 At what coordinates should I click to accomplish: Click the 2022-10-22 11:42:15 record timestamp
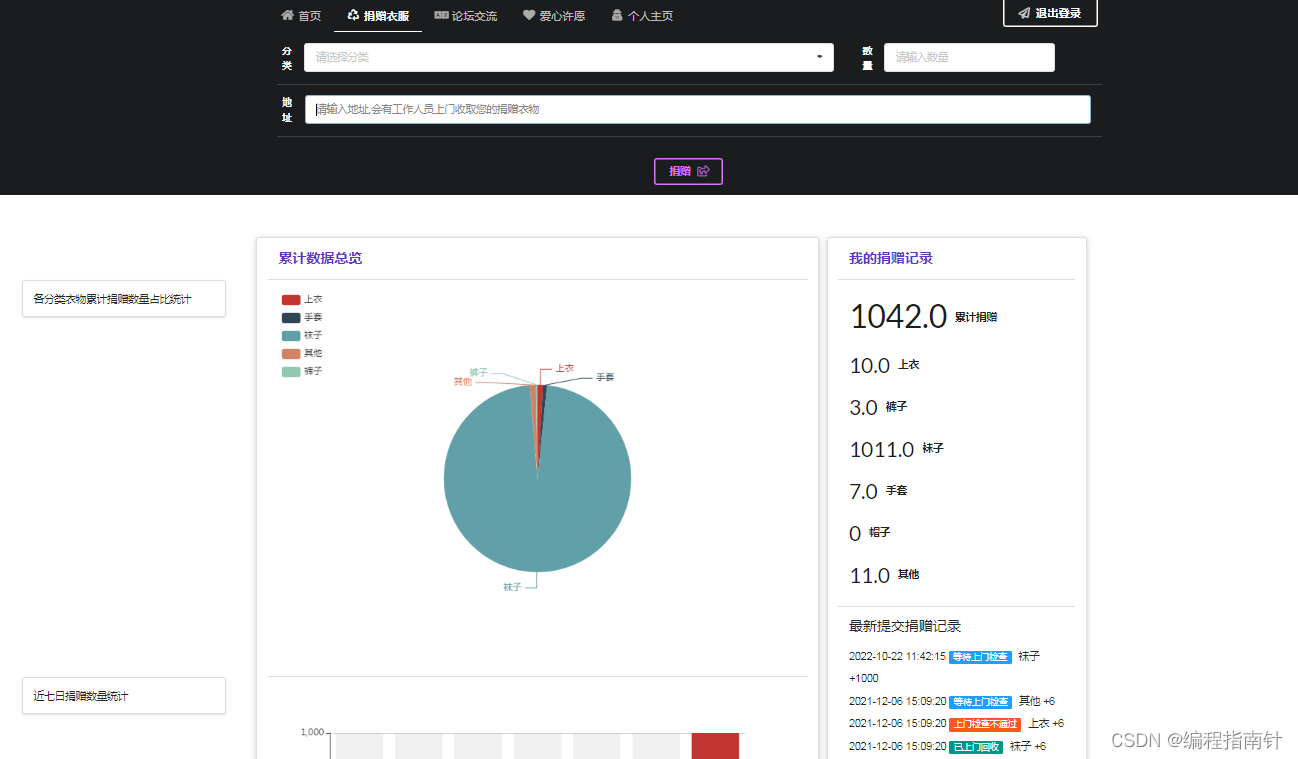pyautogui.click(x=897, y=657)
